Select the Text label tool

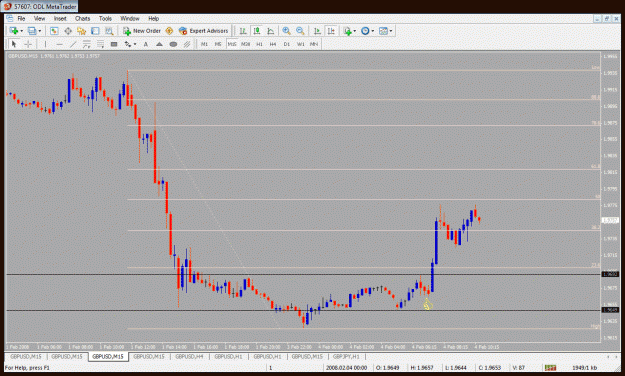(x=145, y=44)
